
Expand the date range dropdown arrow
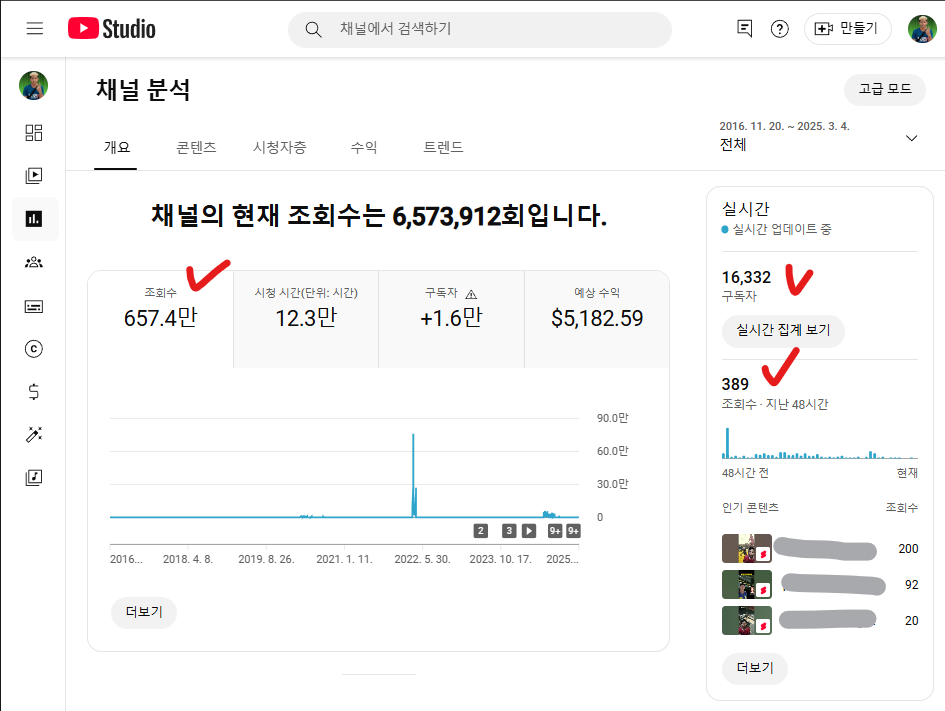[911, 138]
